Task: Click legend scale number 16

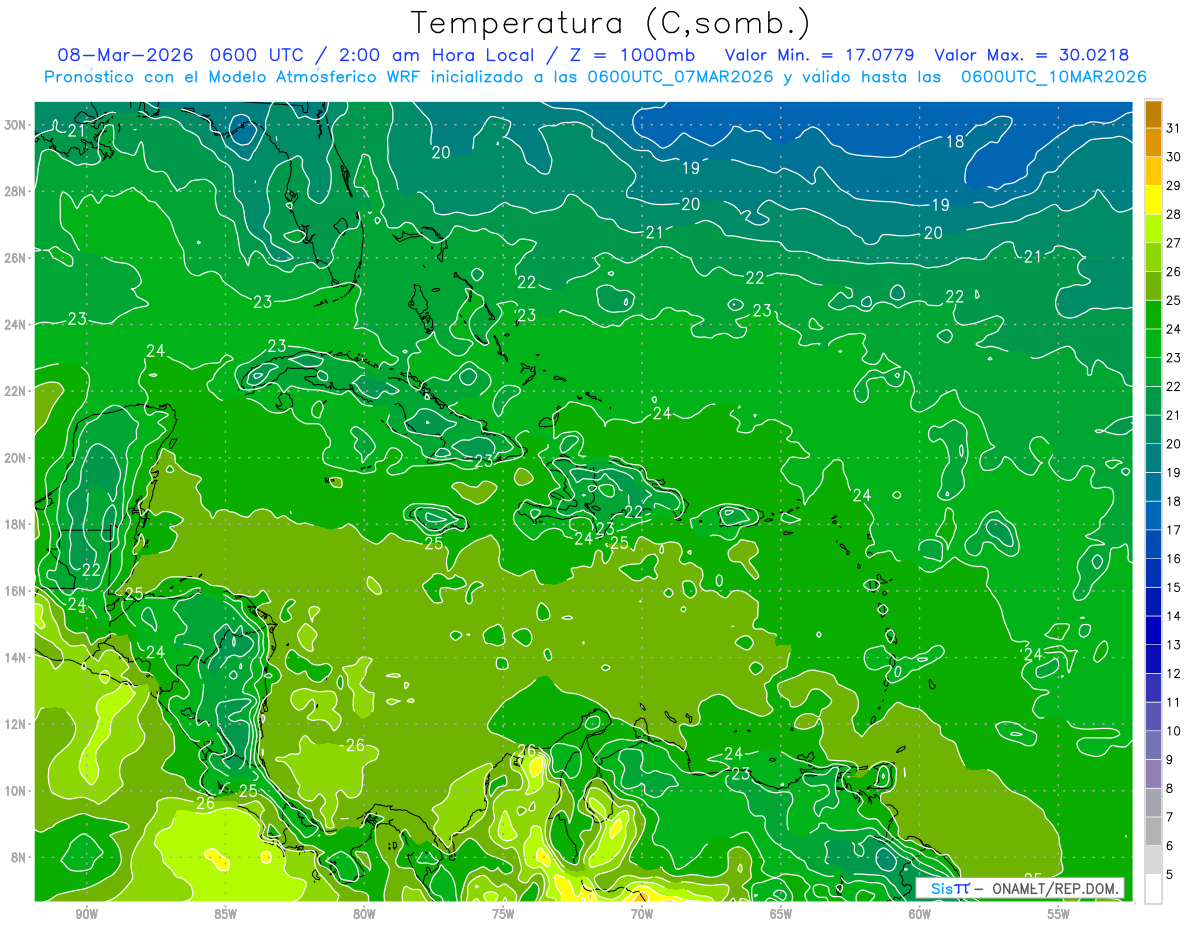Action: pos(1174,559)
